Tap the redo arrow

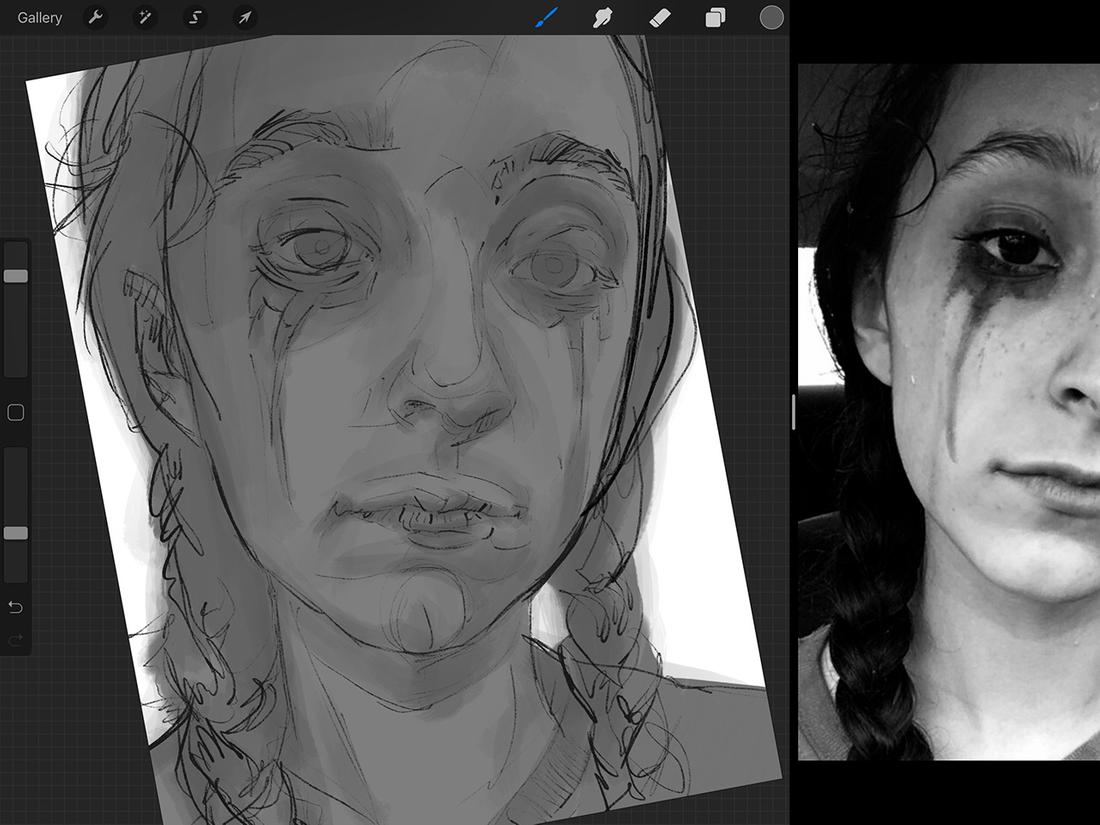pos(15,640)
